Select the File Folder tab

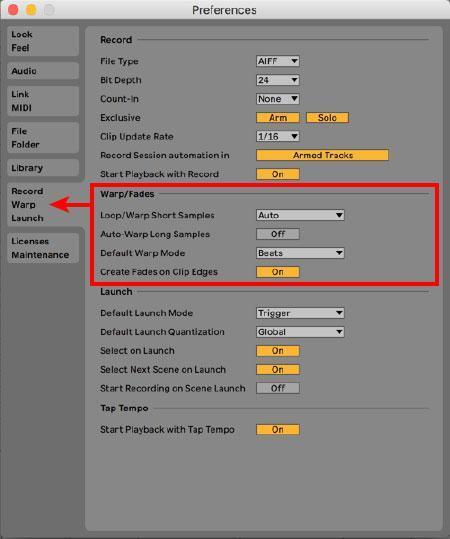[43, 138]
